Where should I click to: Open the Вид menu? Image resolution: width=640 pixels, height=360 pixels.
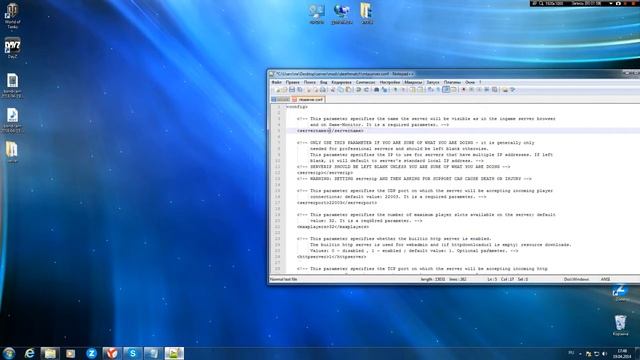pos(323,82)
